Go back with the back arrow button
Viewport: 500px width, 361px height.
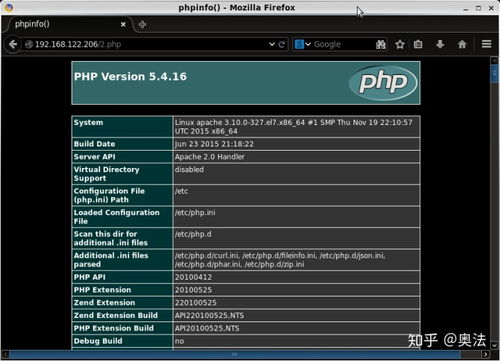(x=13, y=44)
